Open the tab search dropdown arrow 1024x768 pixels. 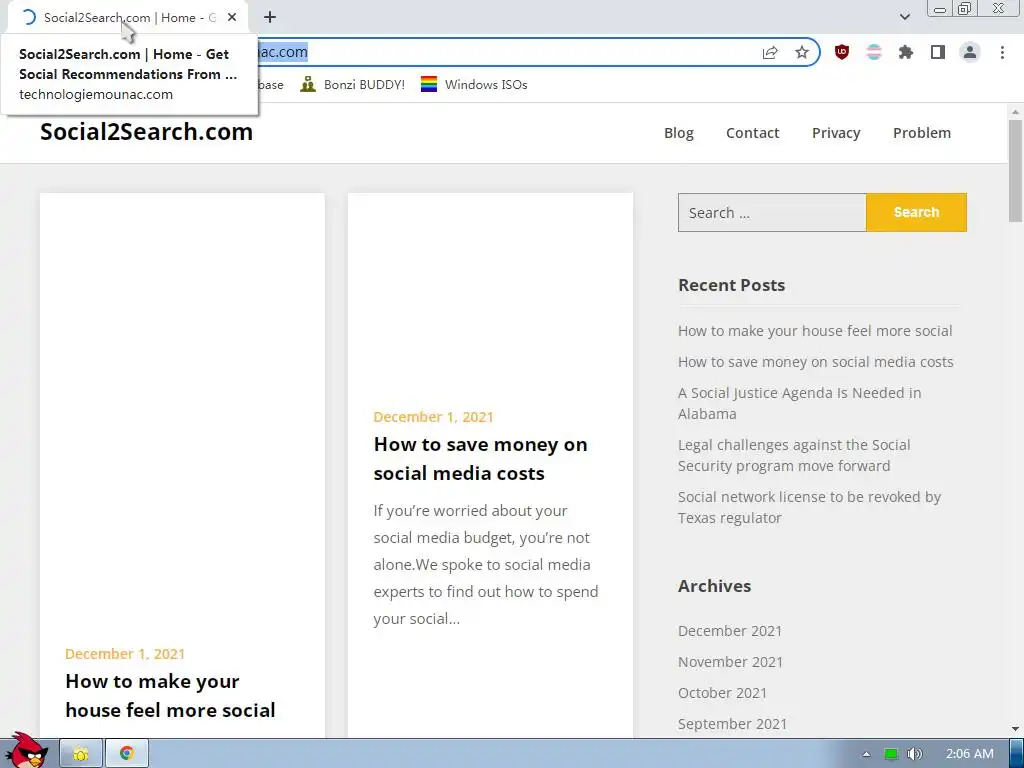pos(904,17)
